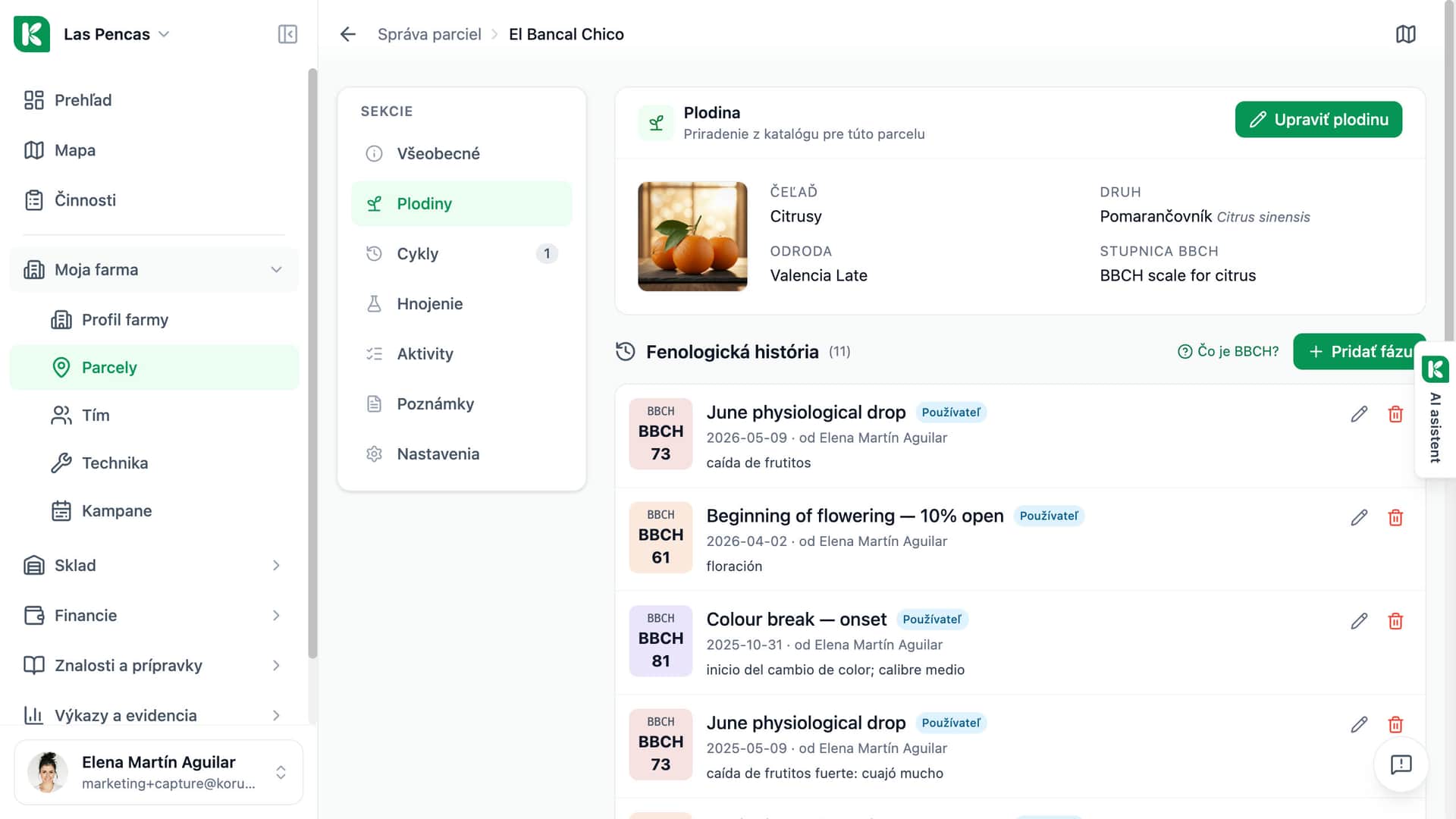Open the Las Pencas farm switcher dropdown
This screenshot has width=1456, height=819.
click(x=116, y=34)
